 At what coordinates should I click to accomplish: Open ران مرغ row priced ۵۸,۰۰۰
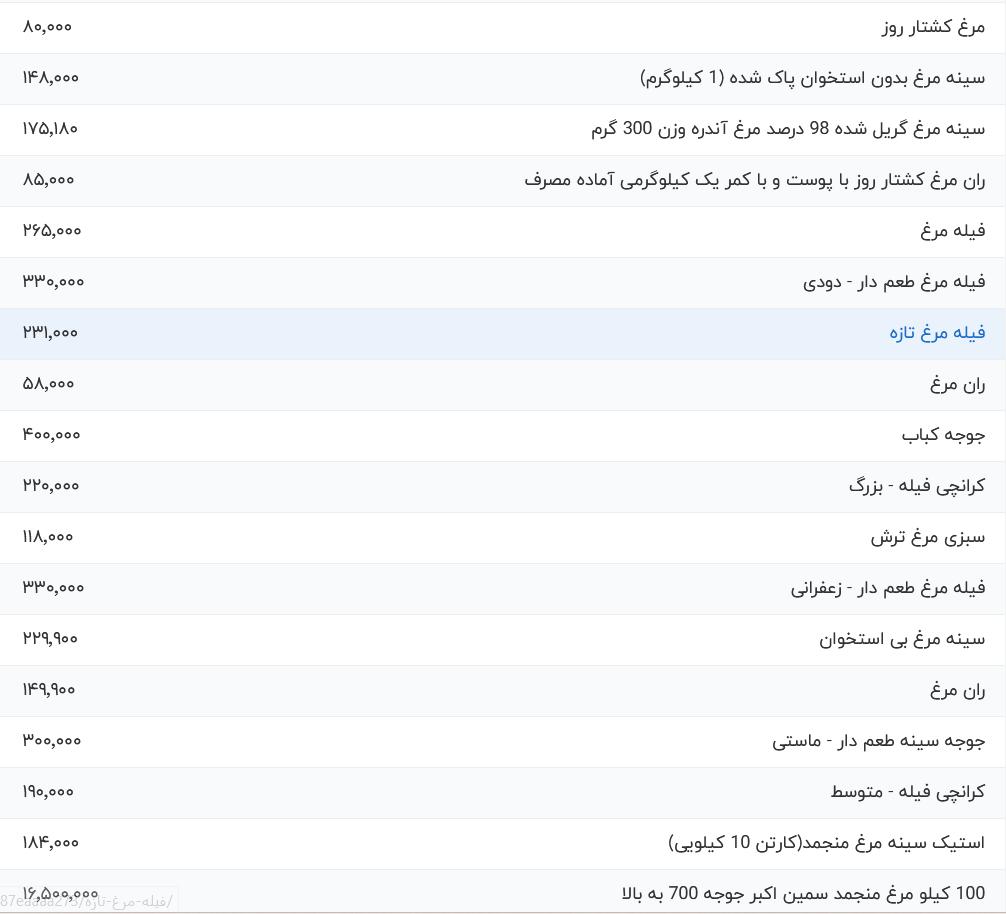957,384
